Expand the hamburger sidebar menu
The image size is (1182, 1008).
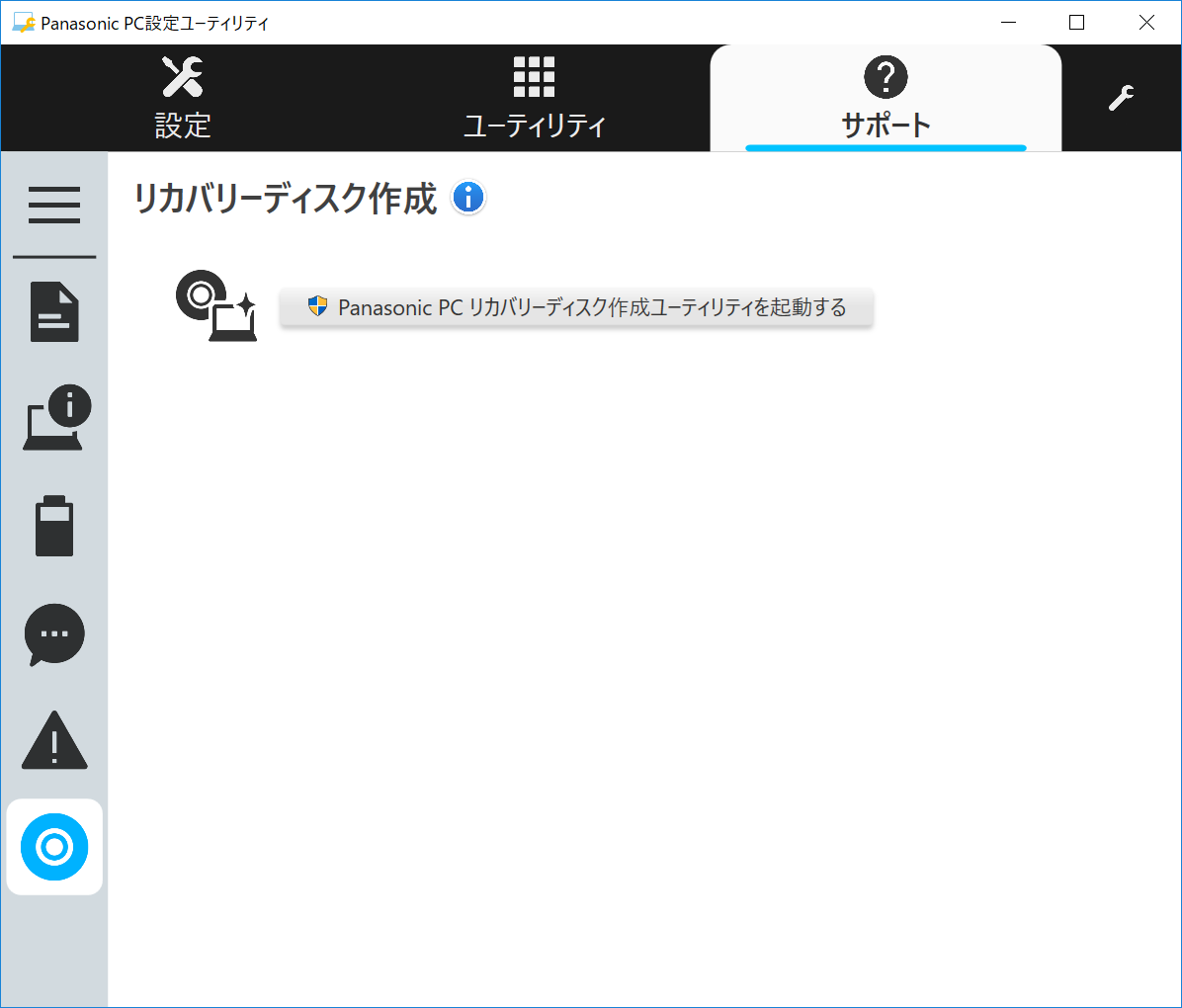[x=54, y=206]
